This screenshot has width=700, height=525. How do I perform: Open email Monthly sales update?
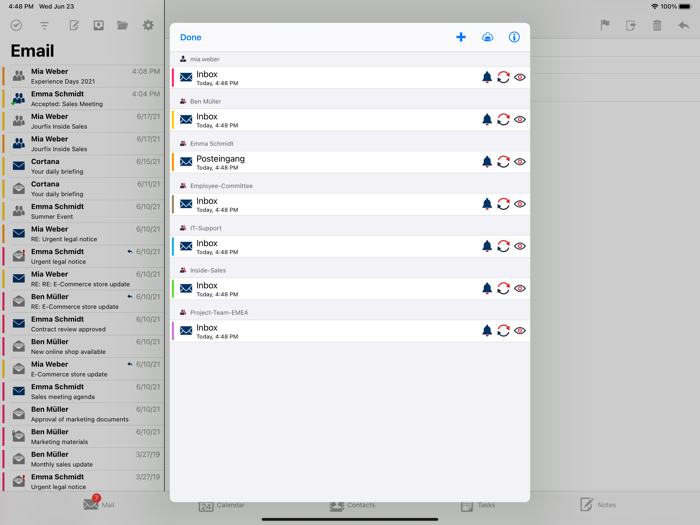point(83,459)
